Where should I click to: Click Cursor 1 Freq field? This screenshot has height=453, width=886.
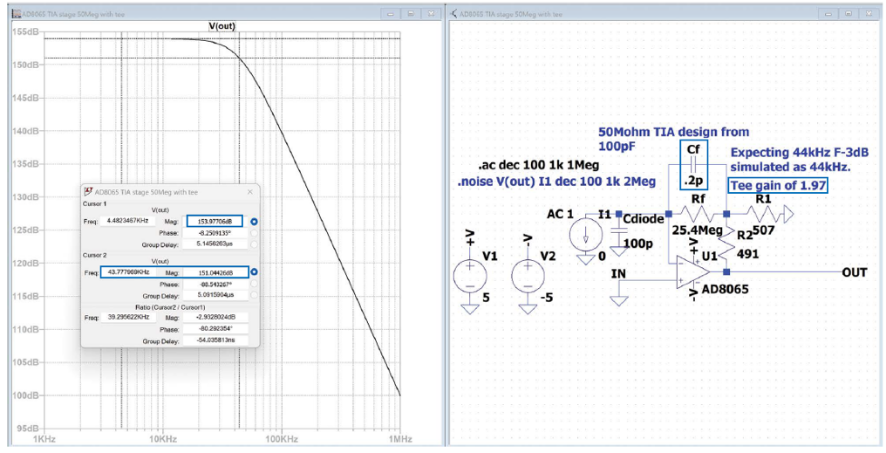click(126, 221)
